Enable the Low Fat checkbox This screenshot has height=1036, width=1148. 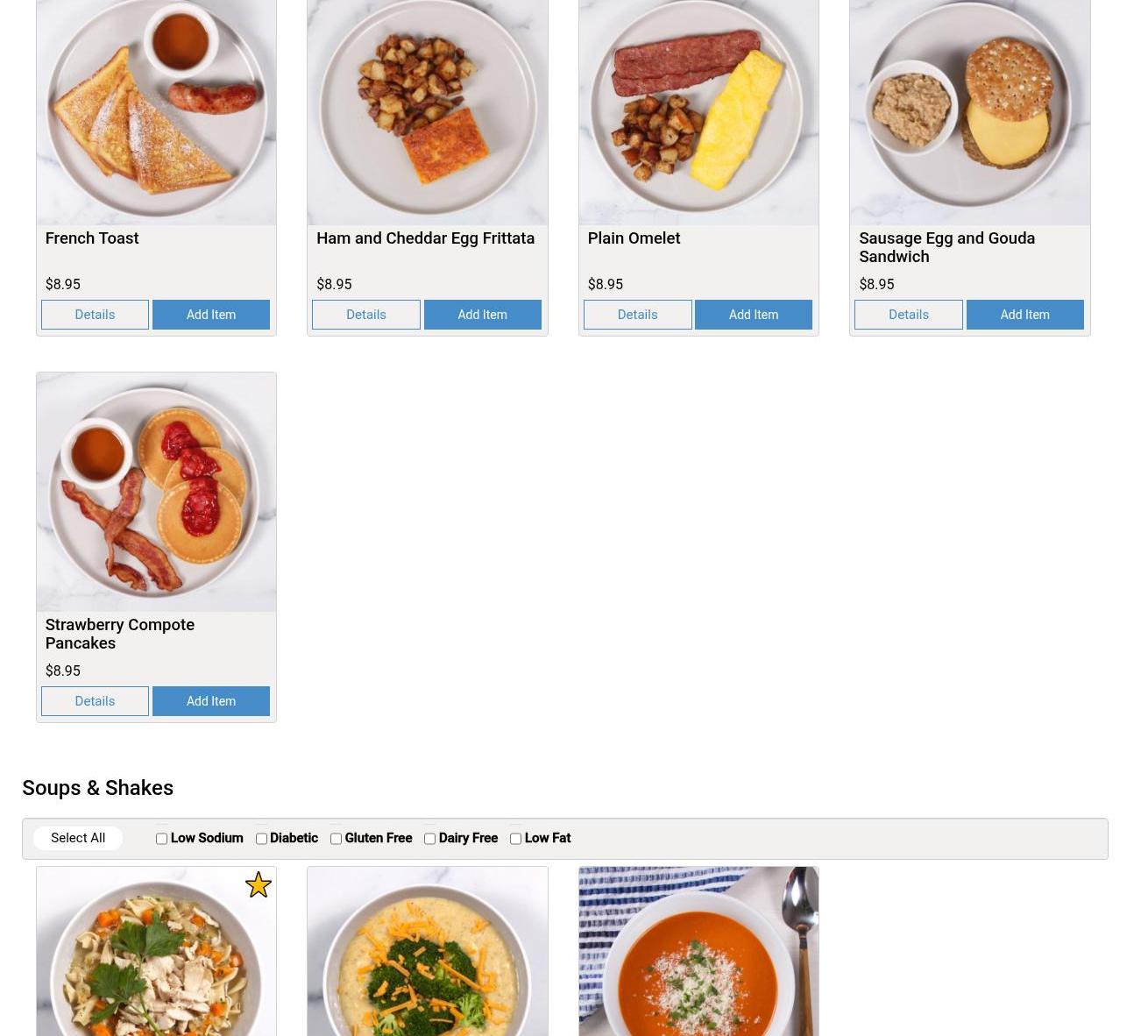pyautogui.click(x=515, y=839)
